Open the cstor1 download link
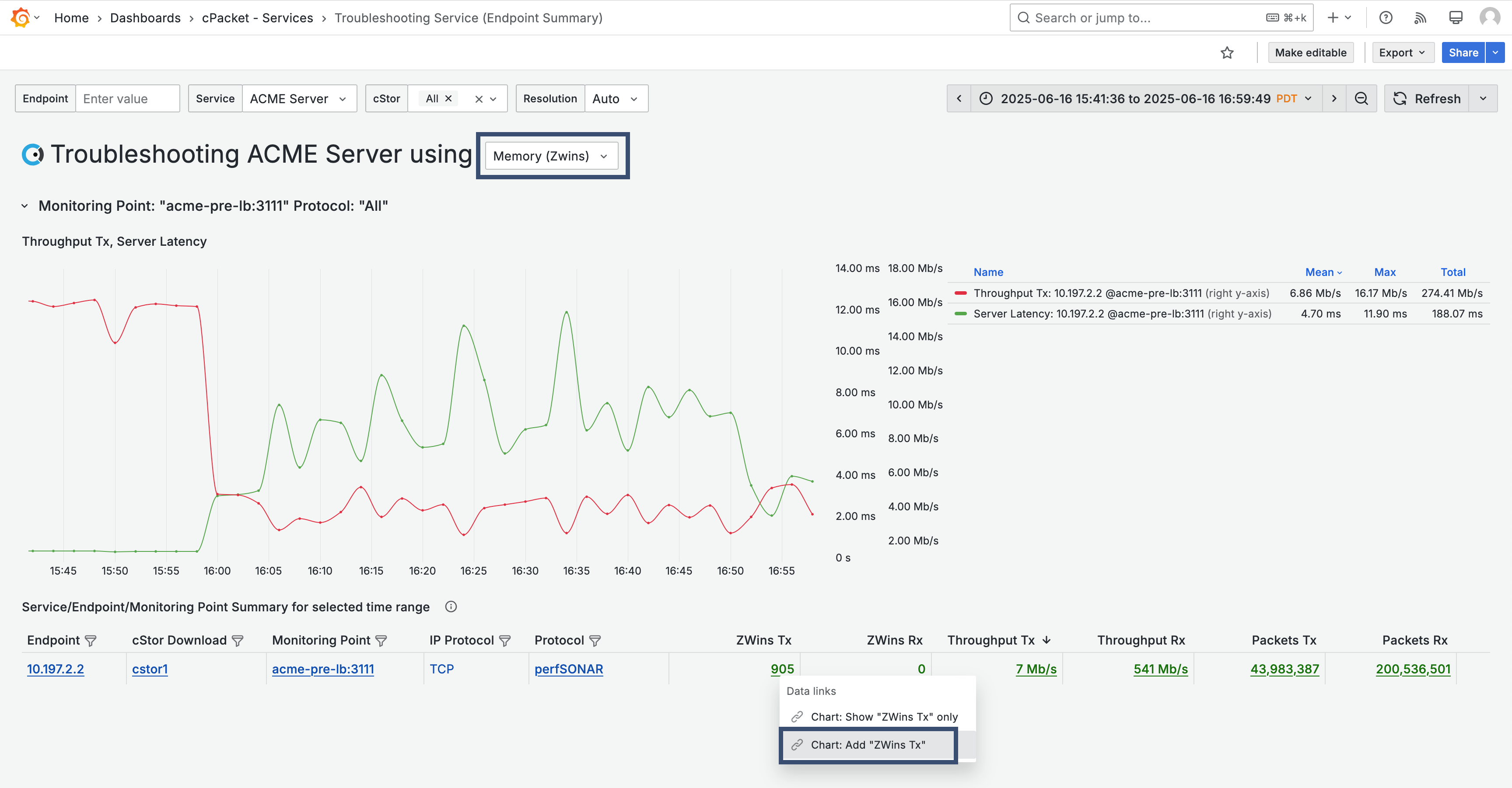Screen dimensions: 1512x788 tap(150, 669)
